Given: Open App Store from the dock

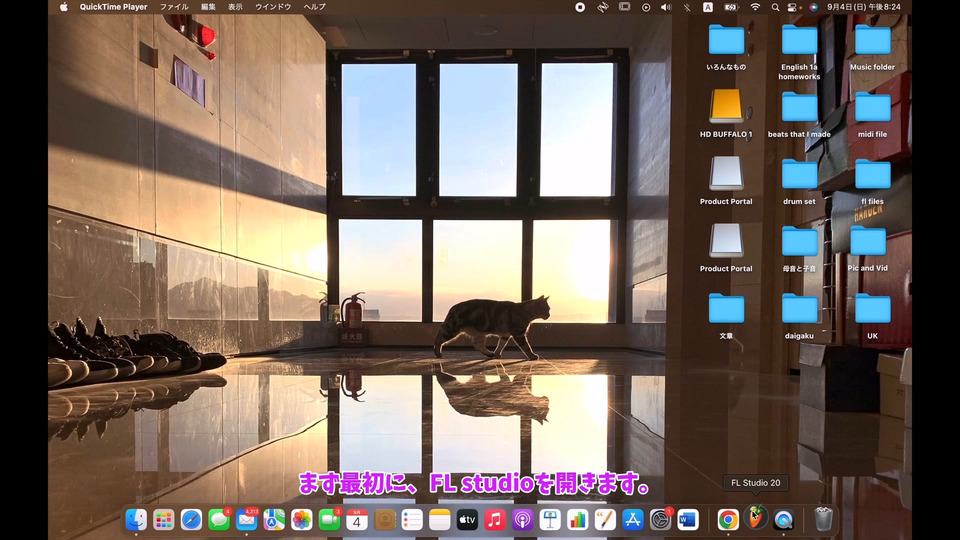Looking at the screenshot, I should [x=632, y=520].
